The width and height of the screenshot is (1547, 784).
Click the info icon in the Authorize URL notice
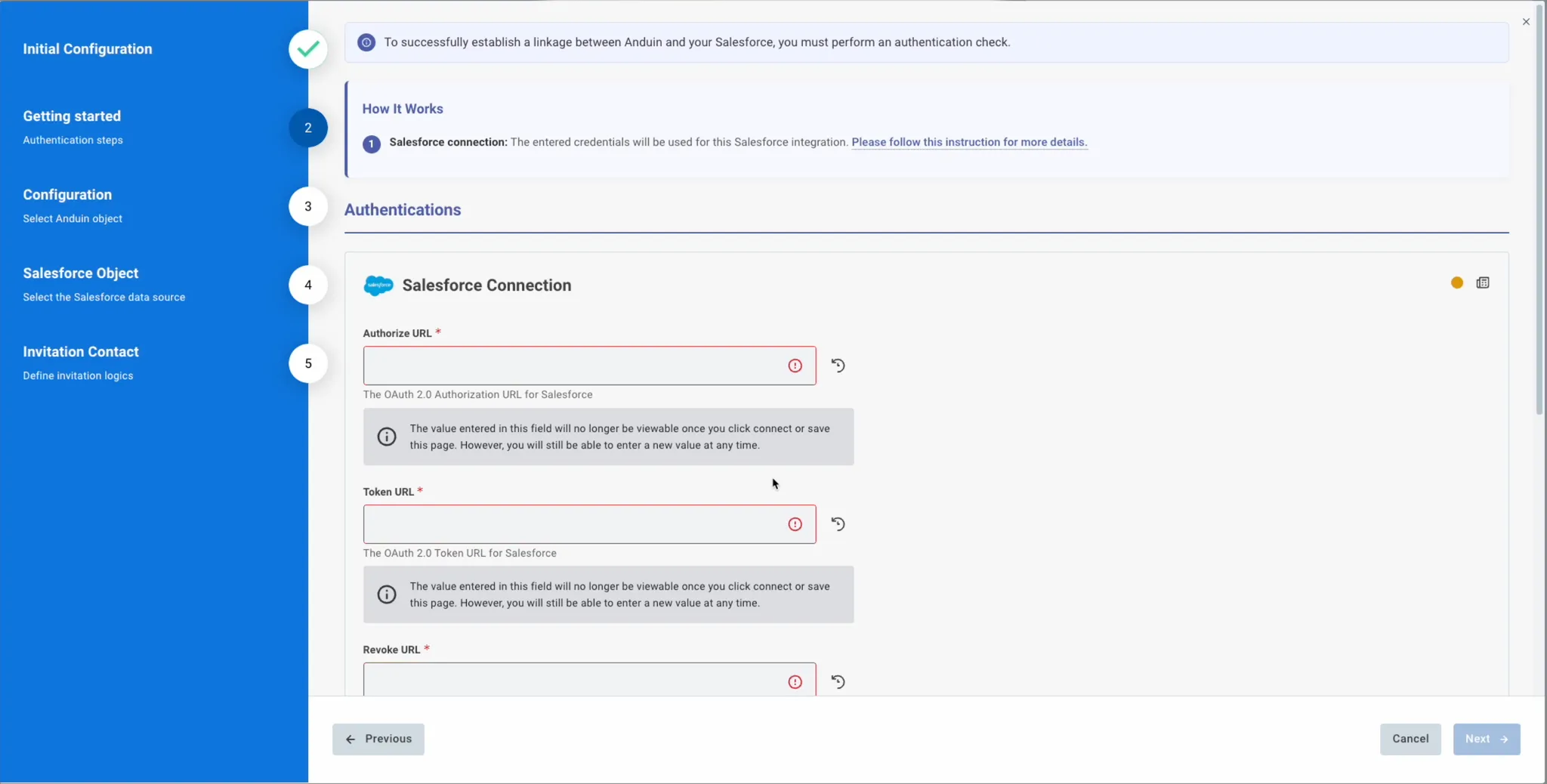[x=387, y=437]
